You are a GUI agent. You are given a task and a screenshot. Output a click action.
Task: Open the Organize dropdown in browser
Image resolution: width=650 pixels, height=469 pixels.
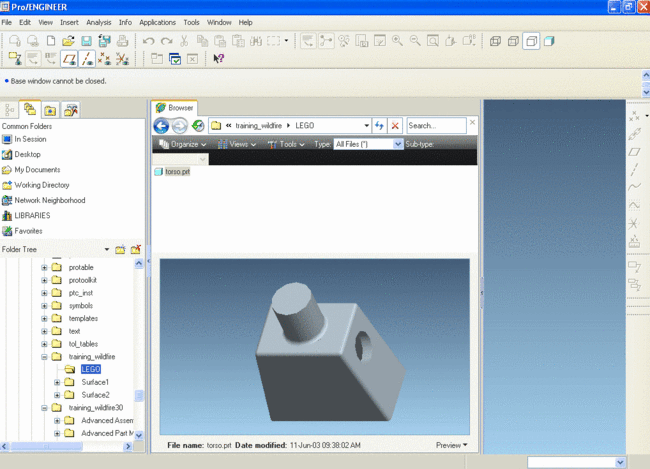tap(182, 144)
